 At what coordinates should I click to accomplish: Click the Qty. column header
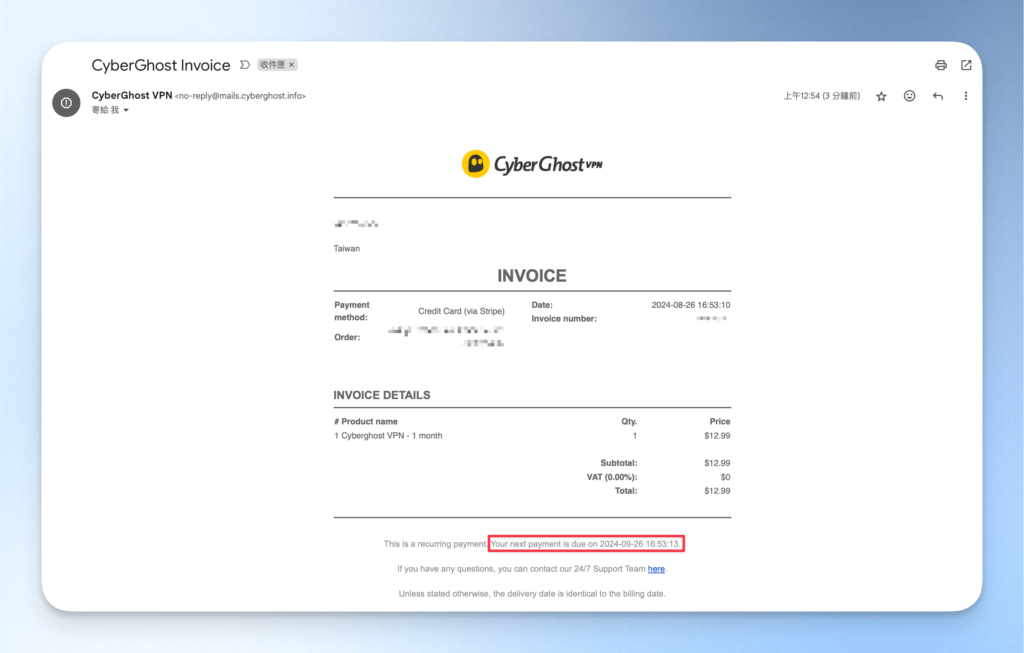point(629,421)
